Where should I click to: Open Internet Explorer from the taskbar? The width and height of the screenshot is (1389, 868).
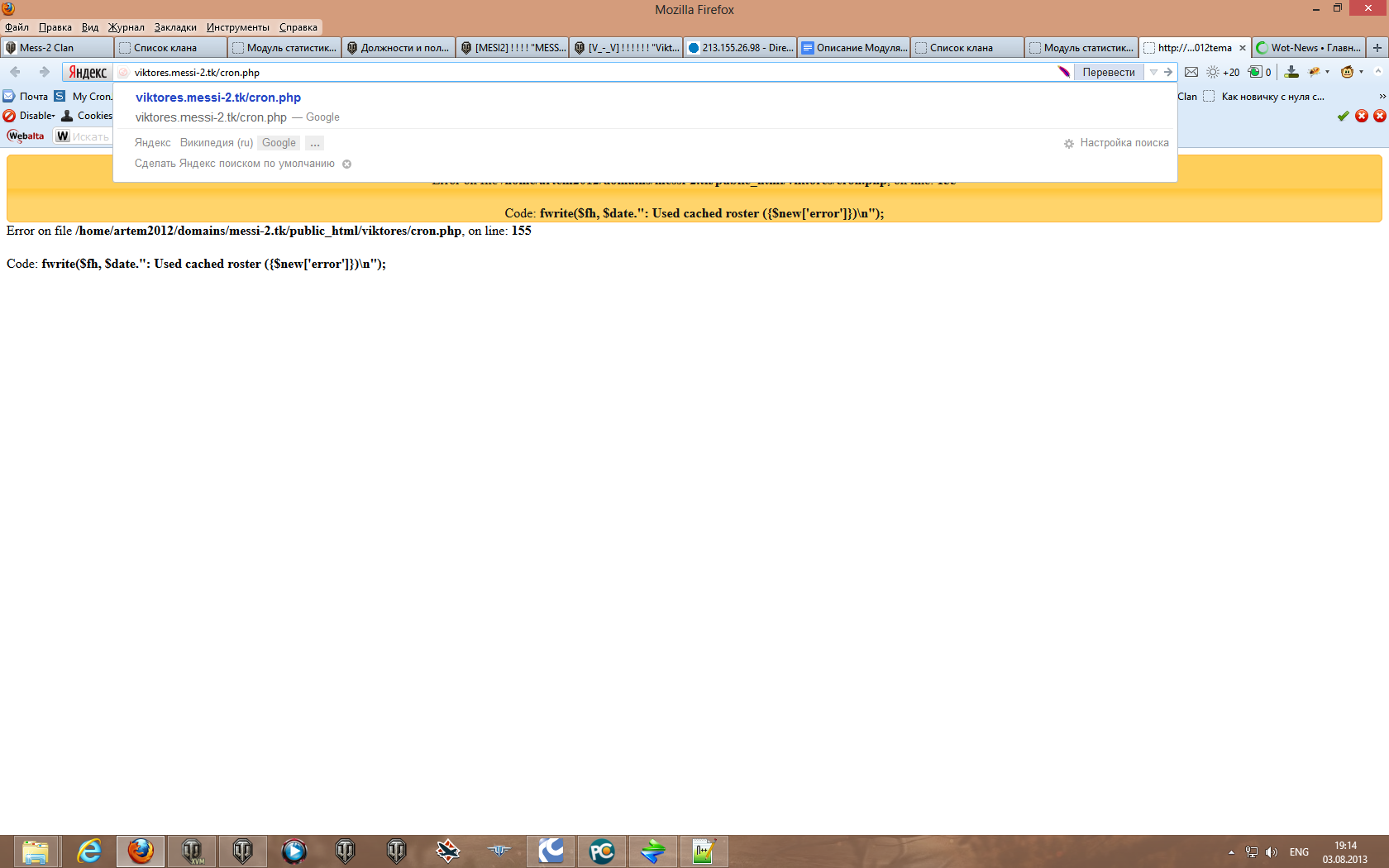coord(89,851)
